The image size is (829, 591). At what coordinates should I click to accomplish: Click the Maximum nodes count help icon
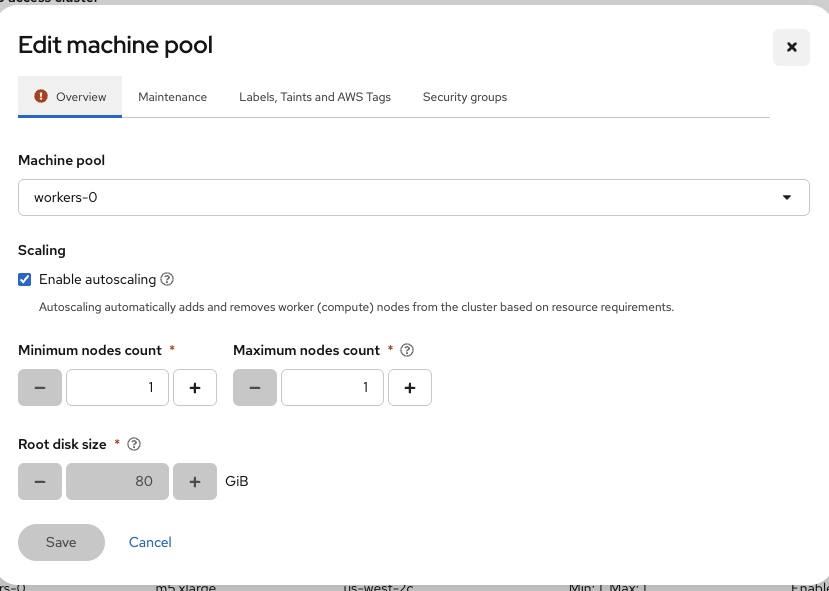click(x=407, y=351)
